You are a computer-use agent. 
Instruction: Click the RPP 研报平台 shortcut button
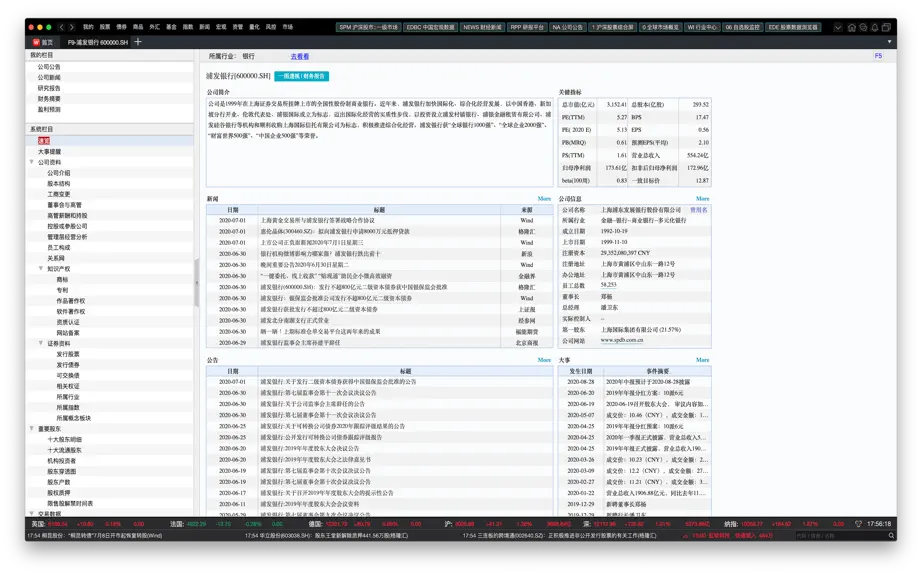527,27
